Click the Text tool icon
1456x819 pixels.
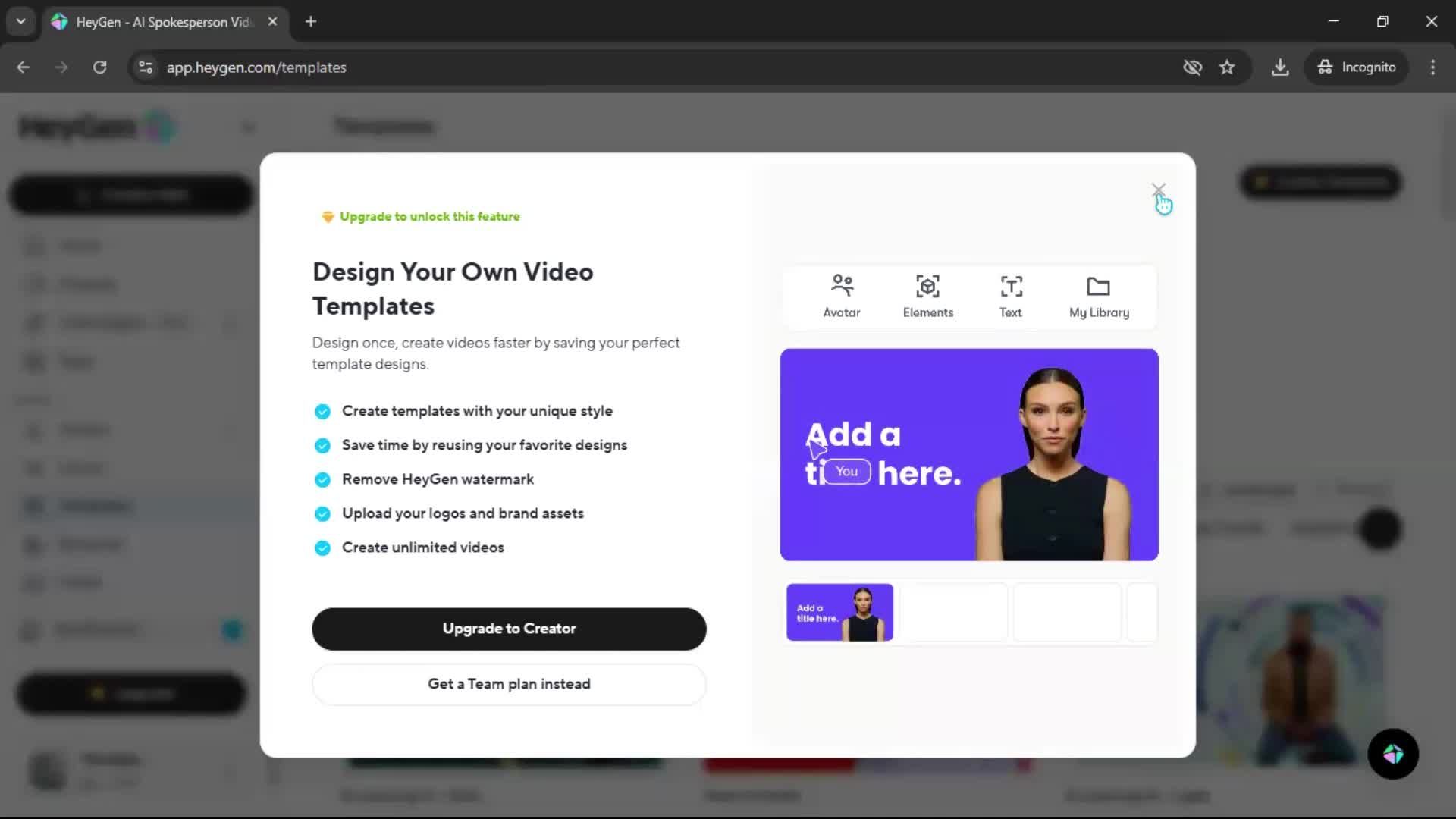1010,287
